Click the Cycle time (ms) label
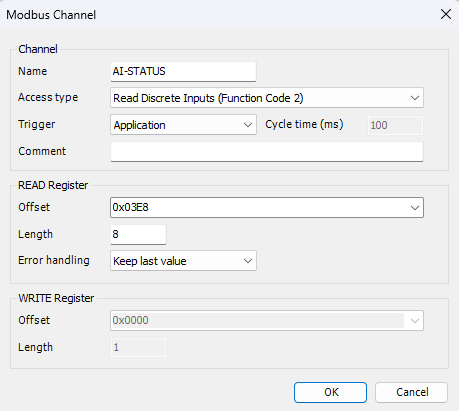 tap(304, 124)
